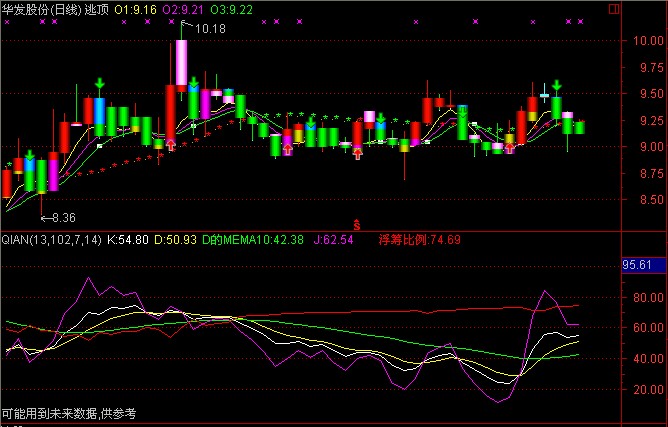
Task: Click the 浮筹比例:74.69 readout
Action: point(419,240)
